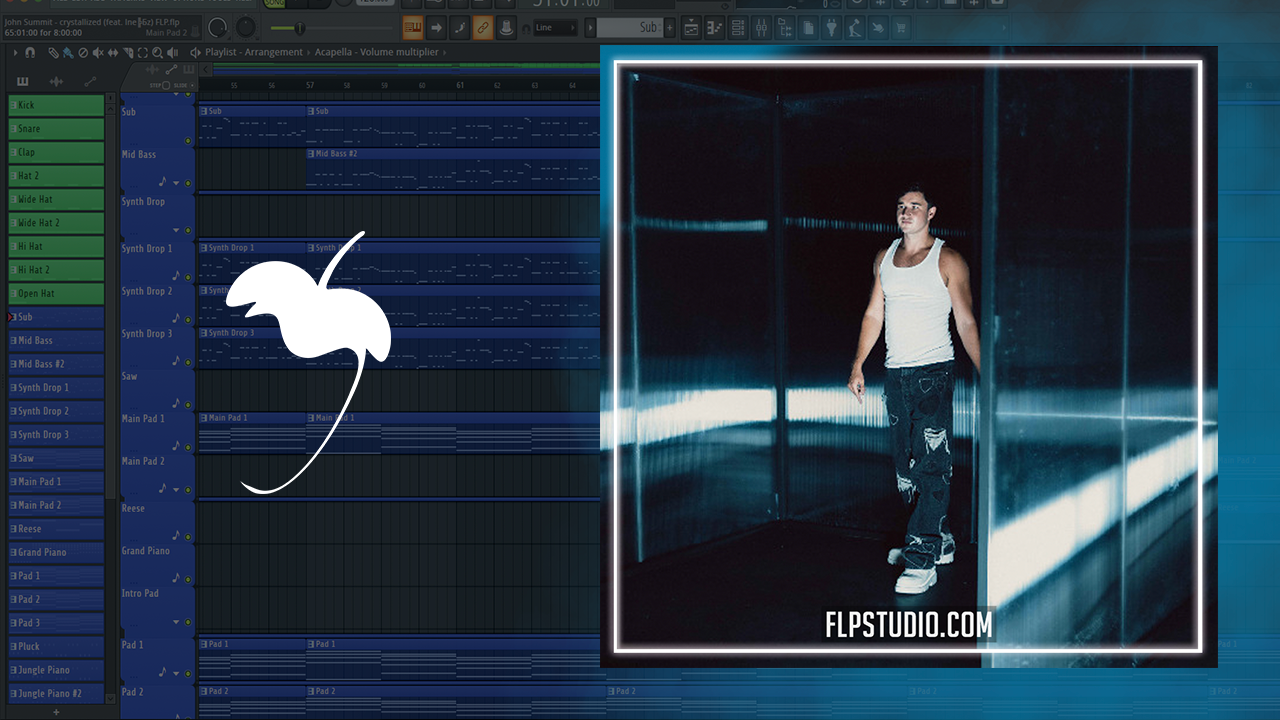Click the Arrangement breadcrumb item
Image resolution: width=1280 pixels, height=720 pixels.
(271, 52)
